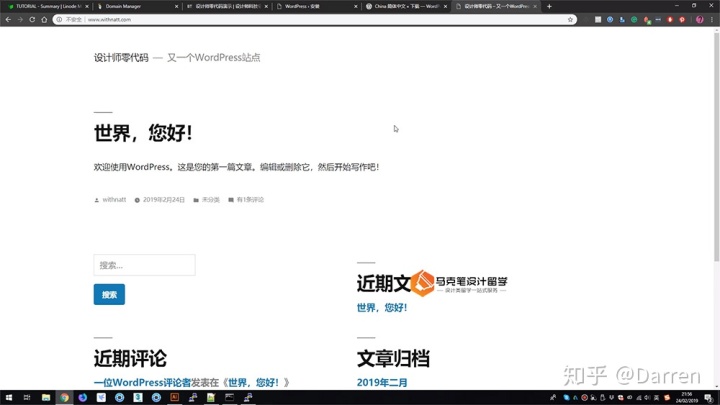Close the TUTORIAL Summary Linode tab
This screenshot has width=720, height=405.
tap(87, 6)
